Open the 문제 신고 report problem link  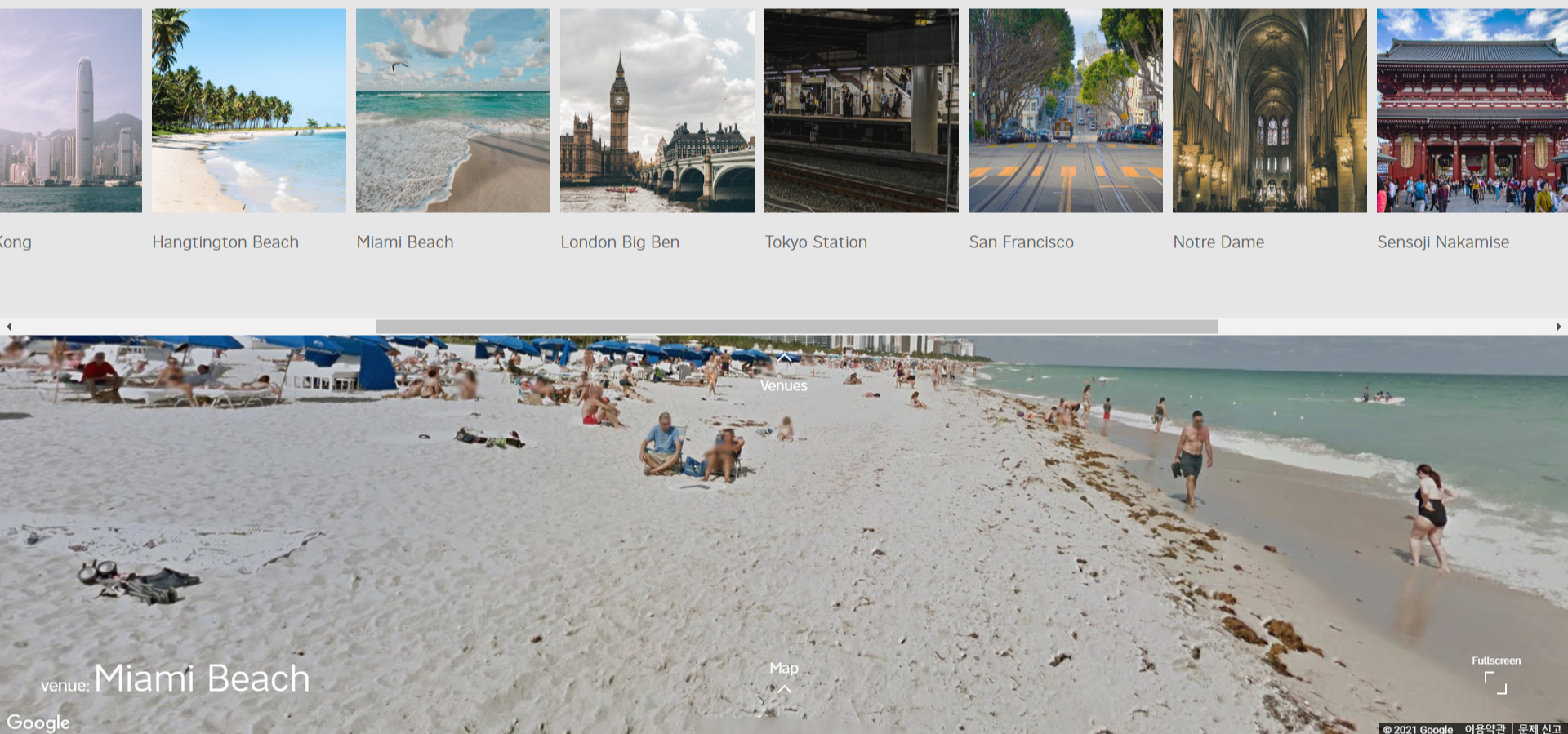click(1539, 728)
